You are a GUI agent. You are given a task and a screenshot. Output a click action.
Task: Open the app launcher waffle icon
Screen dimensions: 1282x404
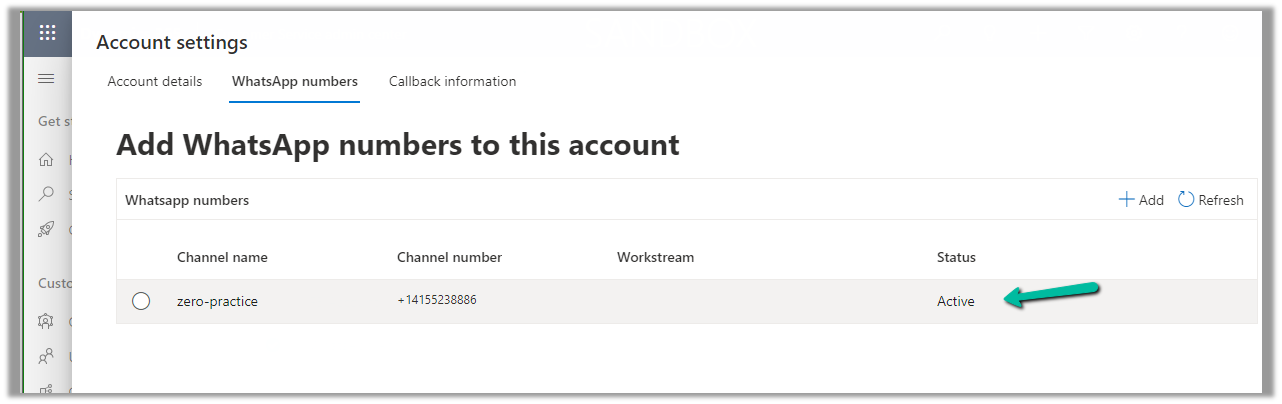pos(47,32)
